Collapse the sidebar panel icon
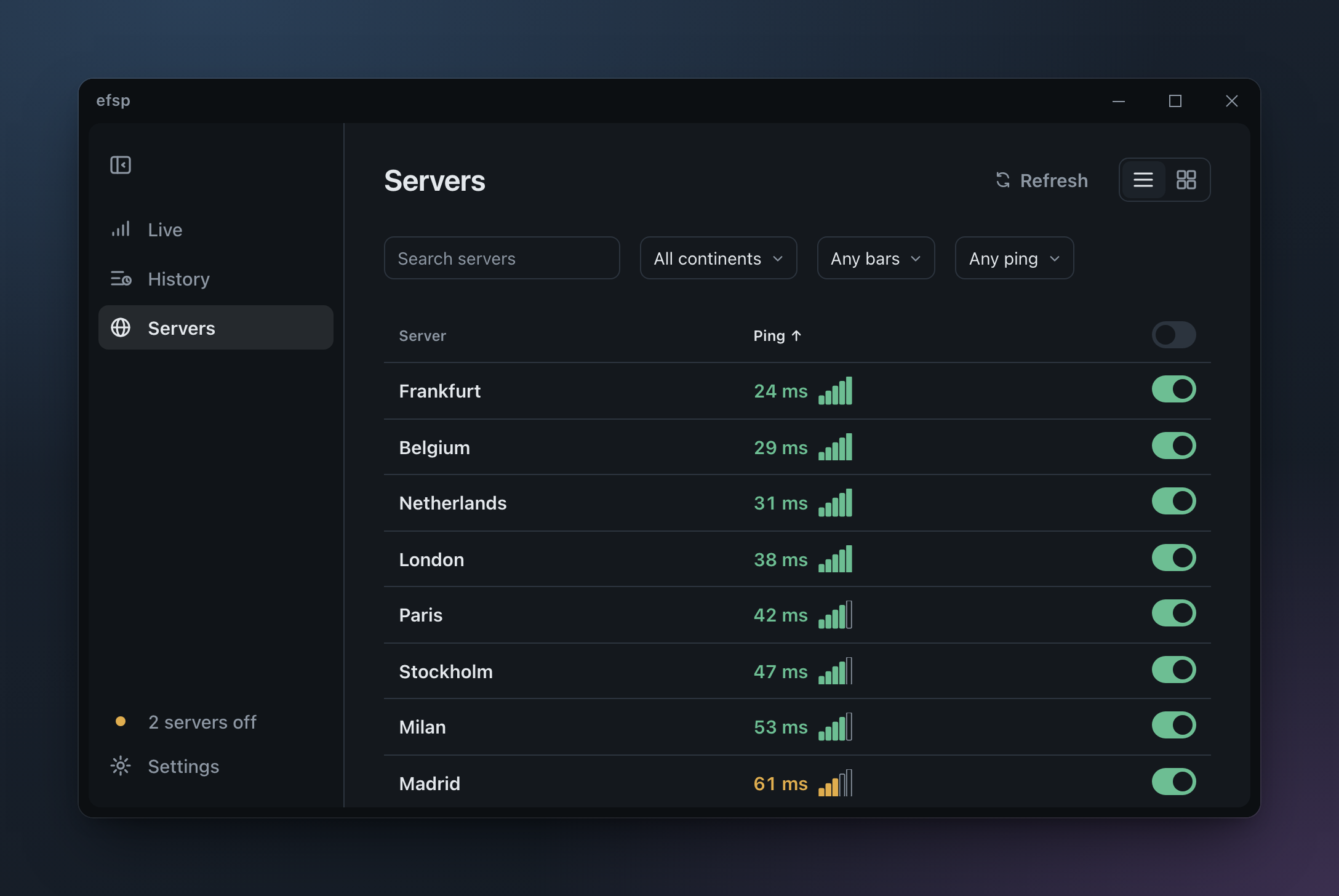 pos(121,165)
